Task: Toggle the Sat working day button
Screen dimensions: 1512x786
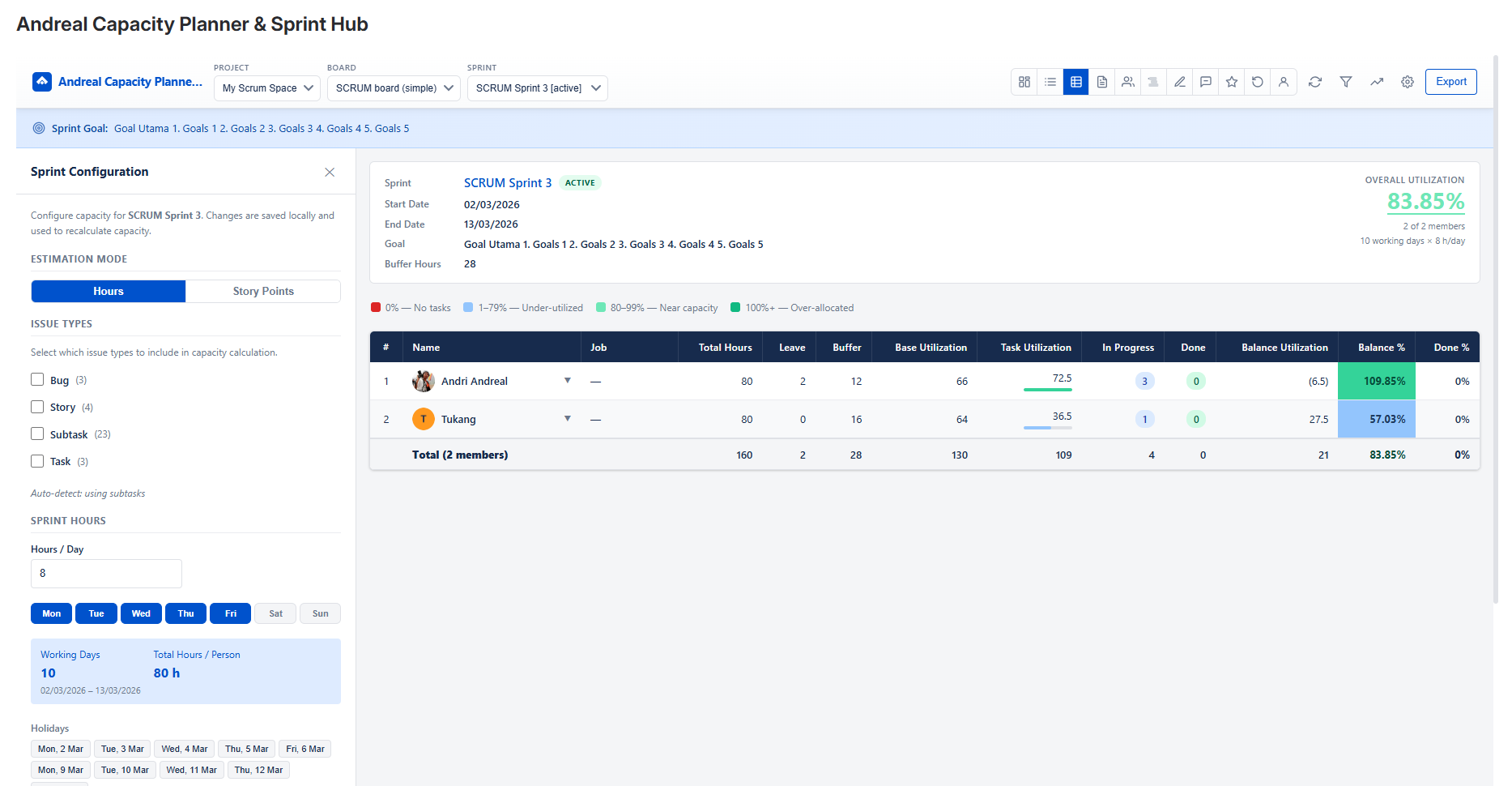Action: (x=275, y=613)
